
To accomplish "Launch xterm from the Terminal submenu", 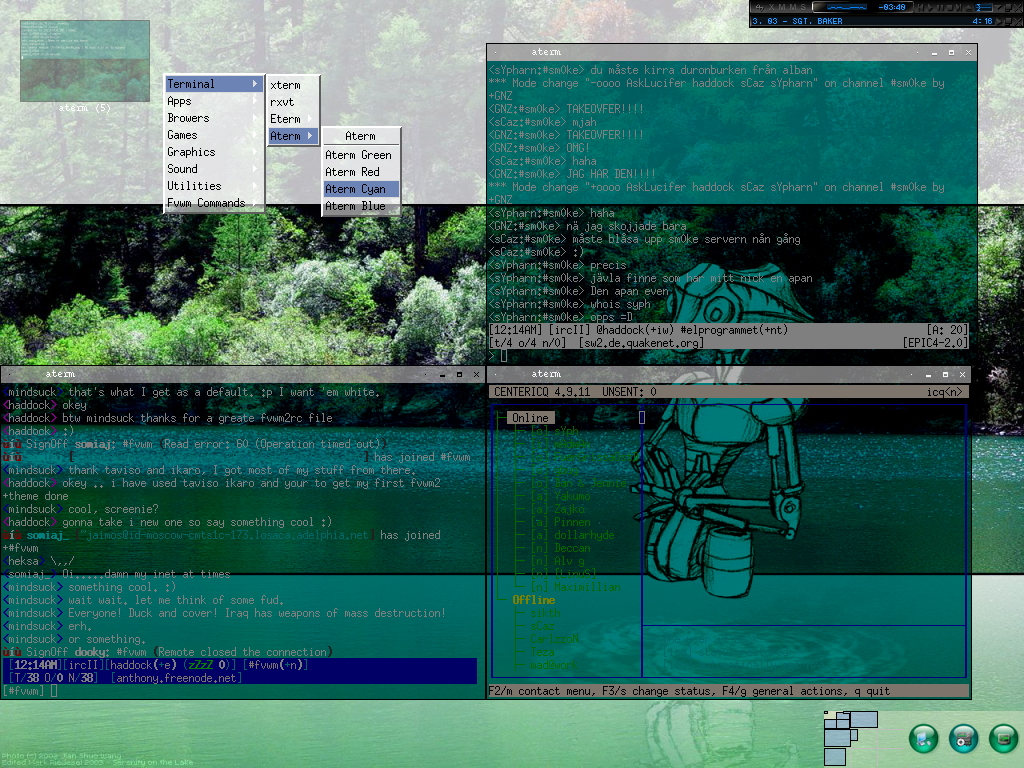I will pos(292,85).
